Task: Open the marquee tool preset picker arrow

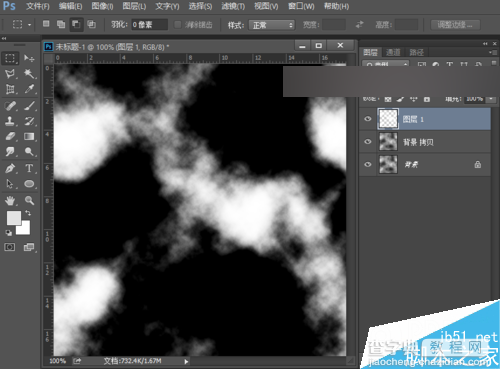Action: click(x=29, y=25)
